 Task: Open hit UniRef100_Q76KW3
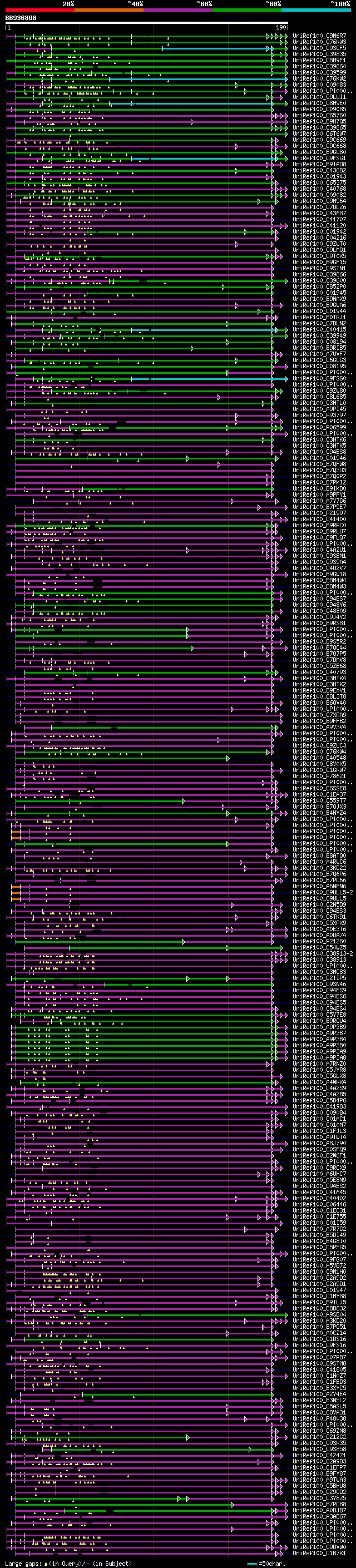(x=319, y=42)
